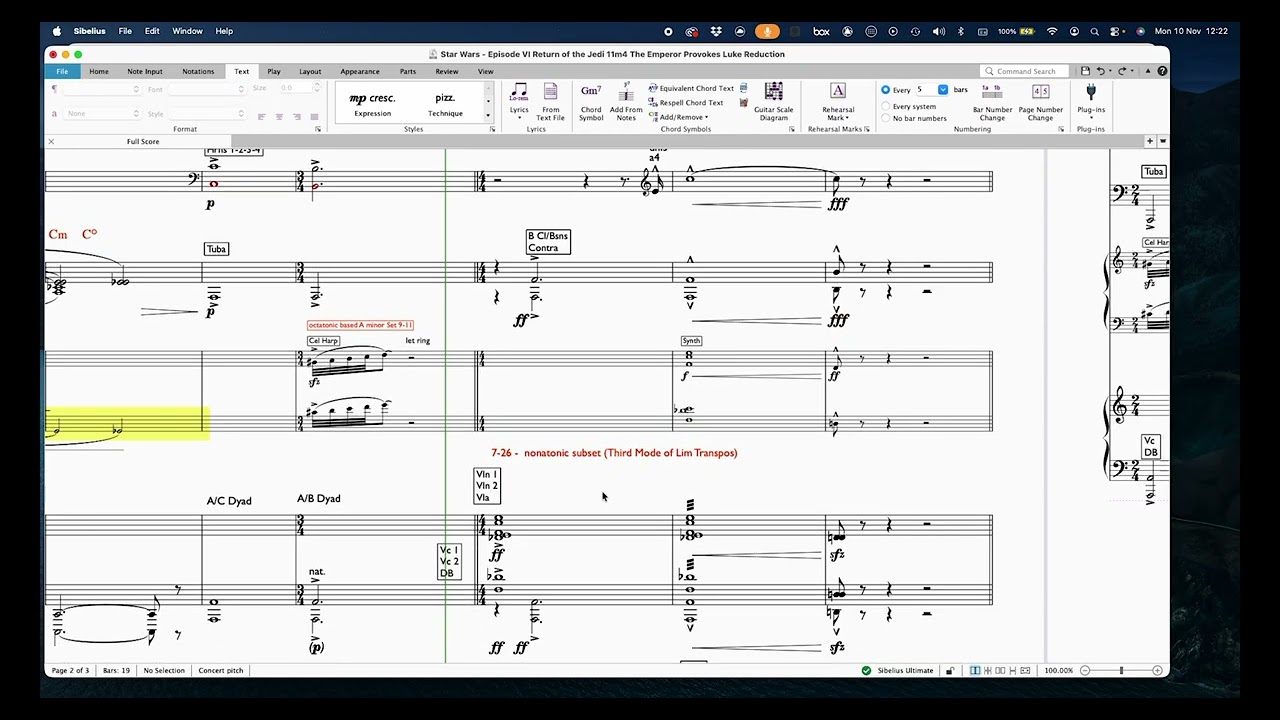Toggle the second document view button
Screen dimensions: 1280x720
[x=988, y=671]
